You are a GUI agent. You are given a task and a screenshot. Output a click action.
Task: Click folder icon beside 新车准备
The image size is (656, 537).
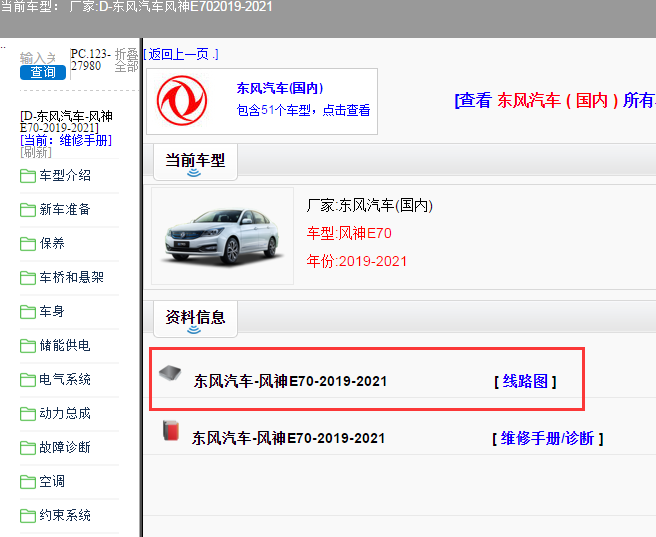[x=28, y=210]
